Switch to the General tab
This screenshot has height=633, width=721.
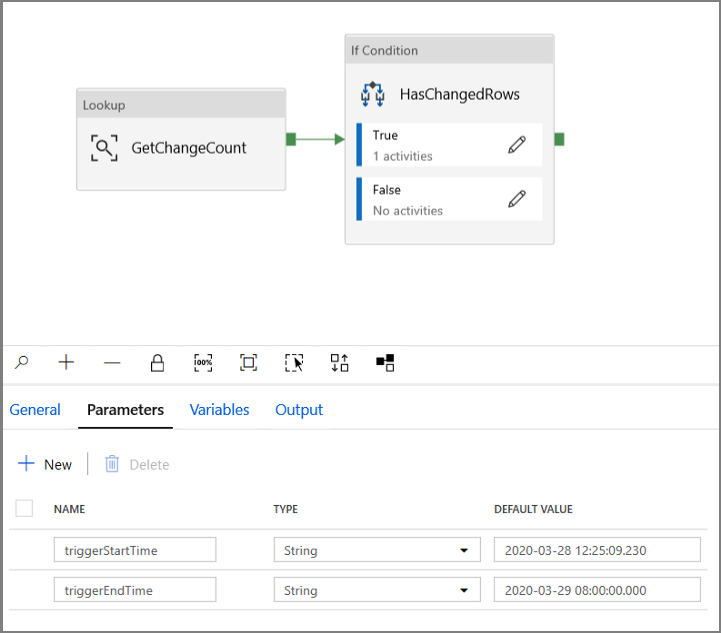click(35, 410)
